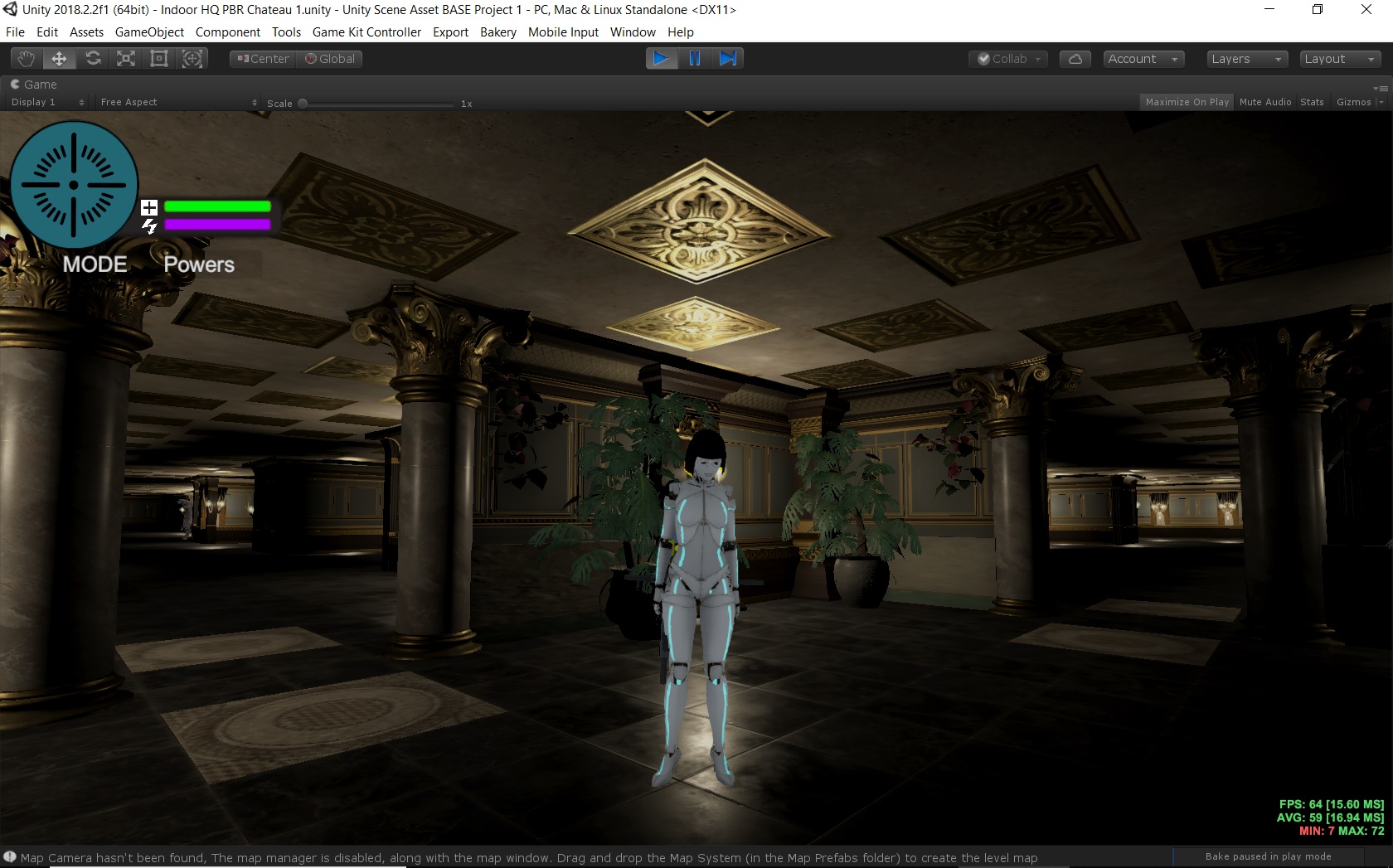Select the Rect Transform tool
The image size is (1393, 868).
point(158,58)
